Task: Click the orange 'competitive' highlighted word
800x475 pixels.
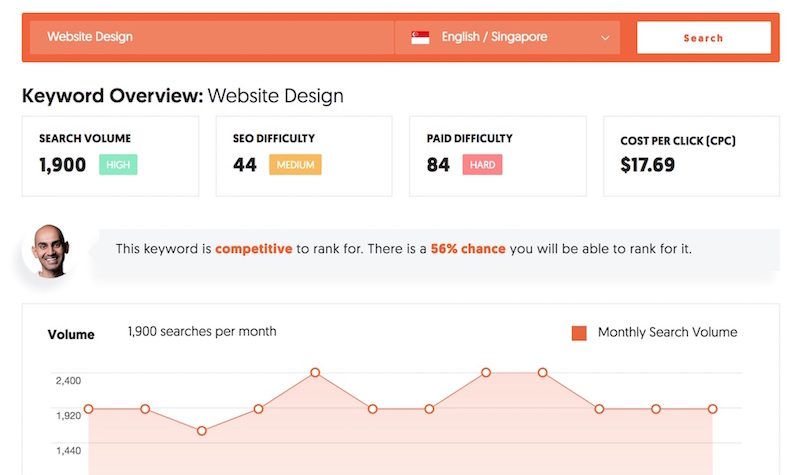Action: click(x=254, y=249)
